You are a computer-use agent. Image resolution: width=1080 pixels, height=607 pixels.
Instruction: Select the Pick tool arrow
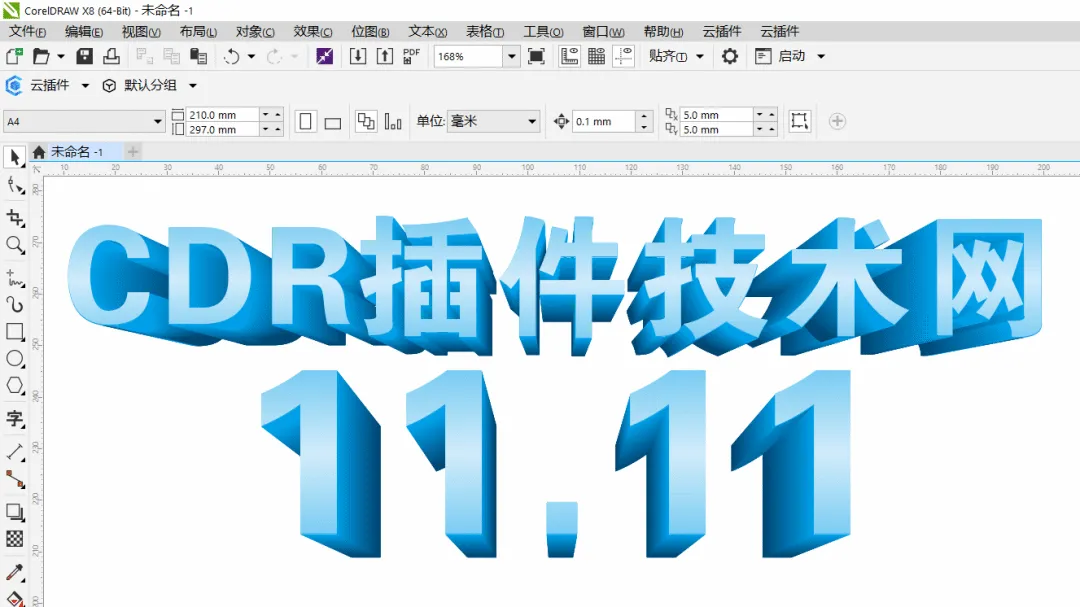point(14,157)
